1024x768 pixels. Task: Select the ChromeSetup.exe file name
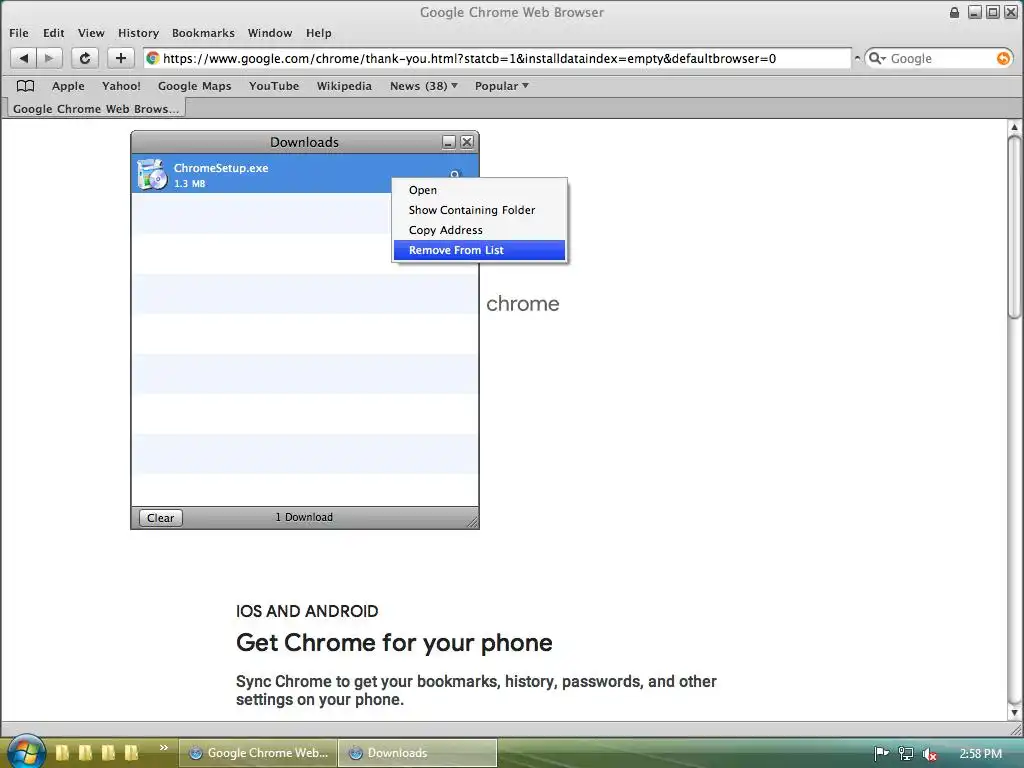click(221, 168)
